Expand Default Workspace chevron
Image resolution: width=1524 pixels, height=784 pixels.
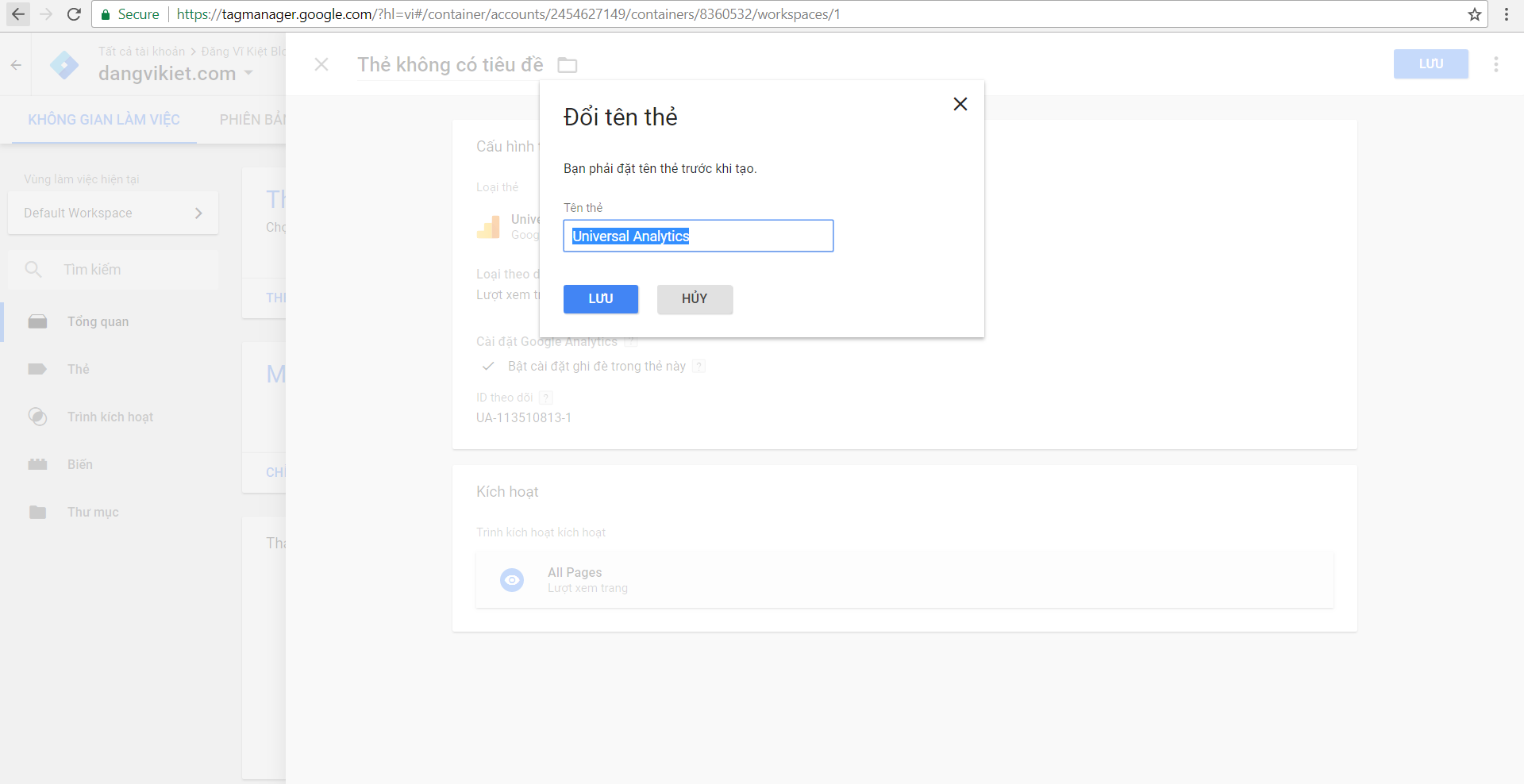tap(198, 213)
